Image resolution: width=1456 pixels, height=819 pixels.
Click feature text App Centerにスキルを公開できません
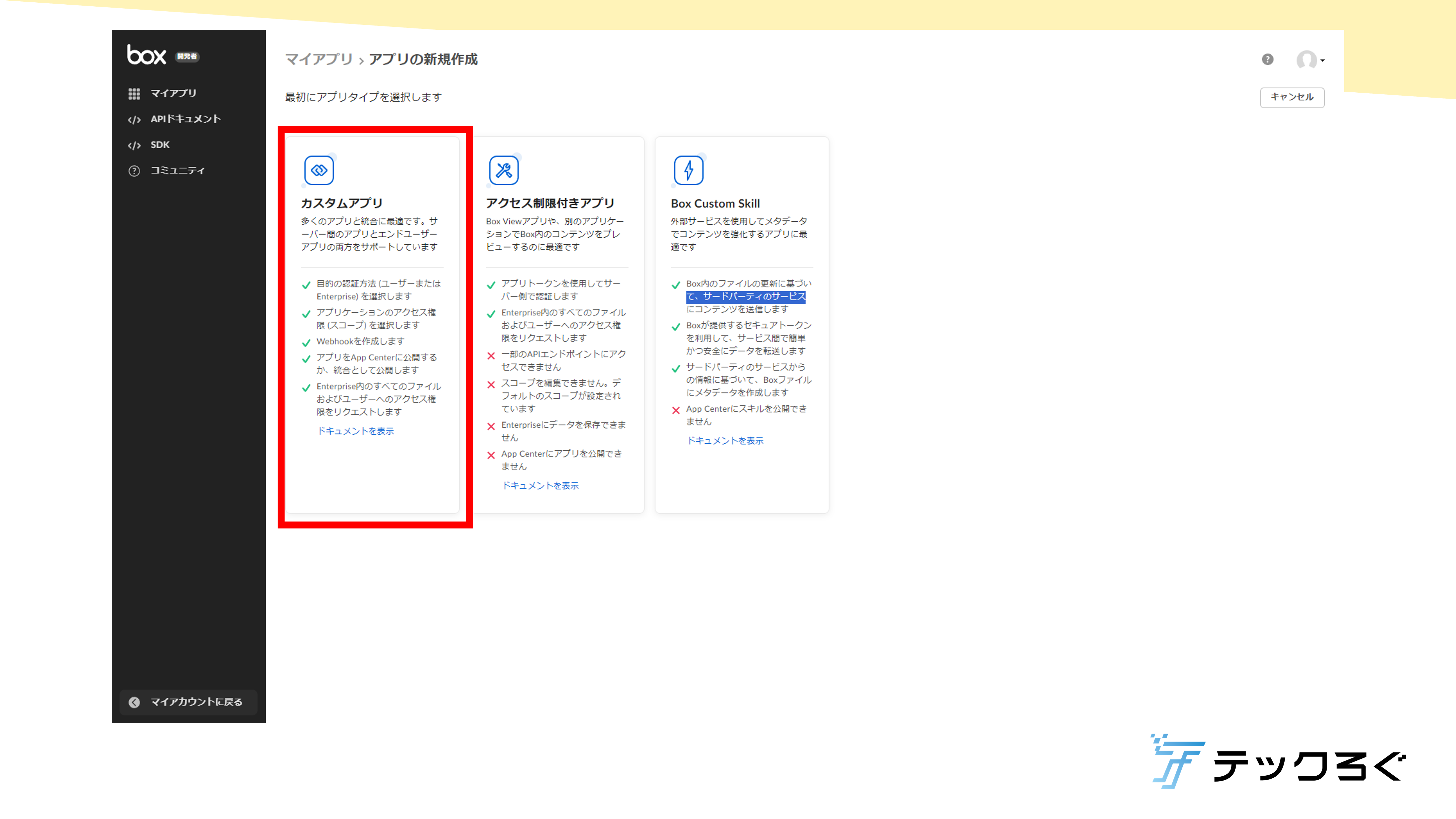tap(747, 415)
